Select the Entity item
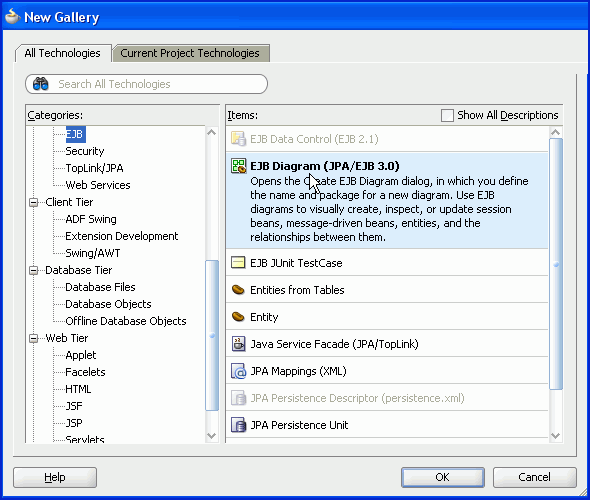 click(x=387, y=317)
